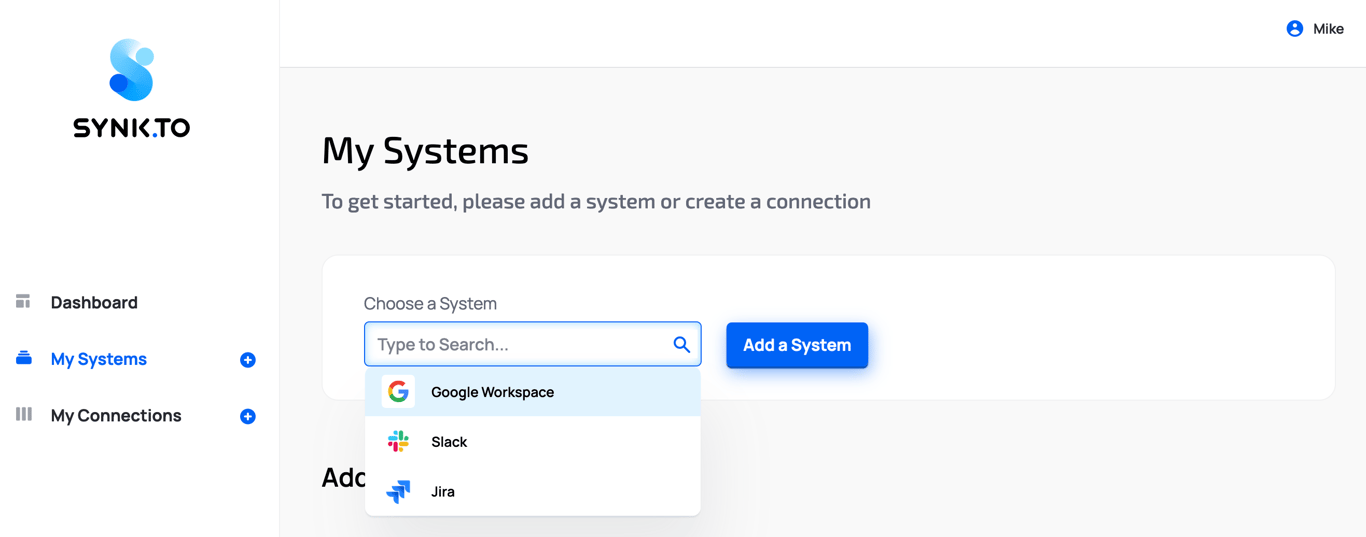Image resolution: width=1366 pixels, height=537 pixels.
Task: Click the SYNK.TO logo
Action: coord(132,88)
